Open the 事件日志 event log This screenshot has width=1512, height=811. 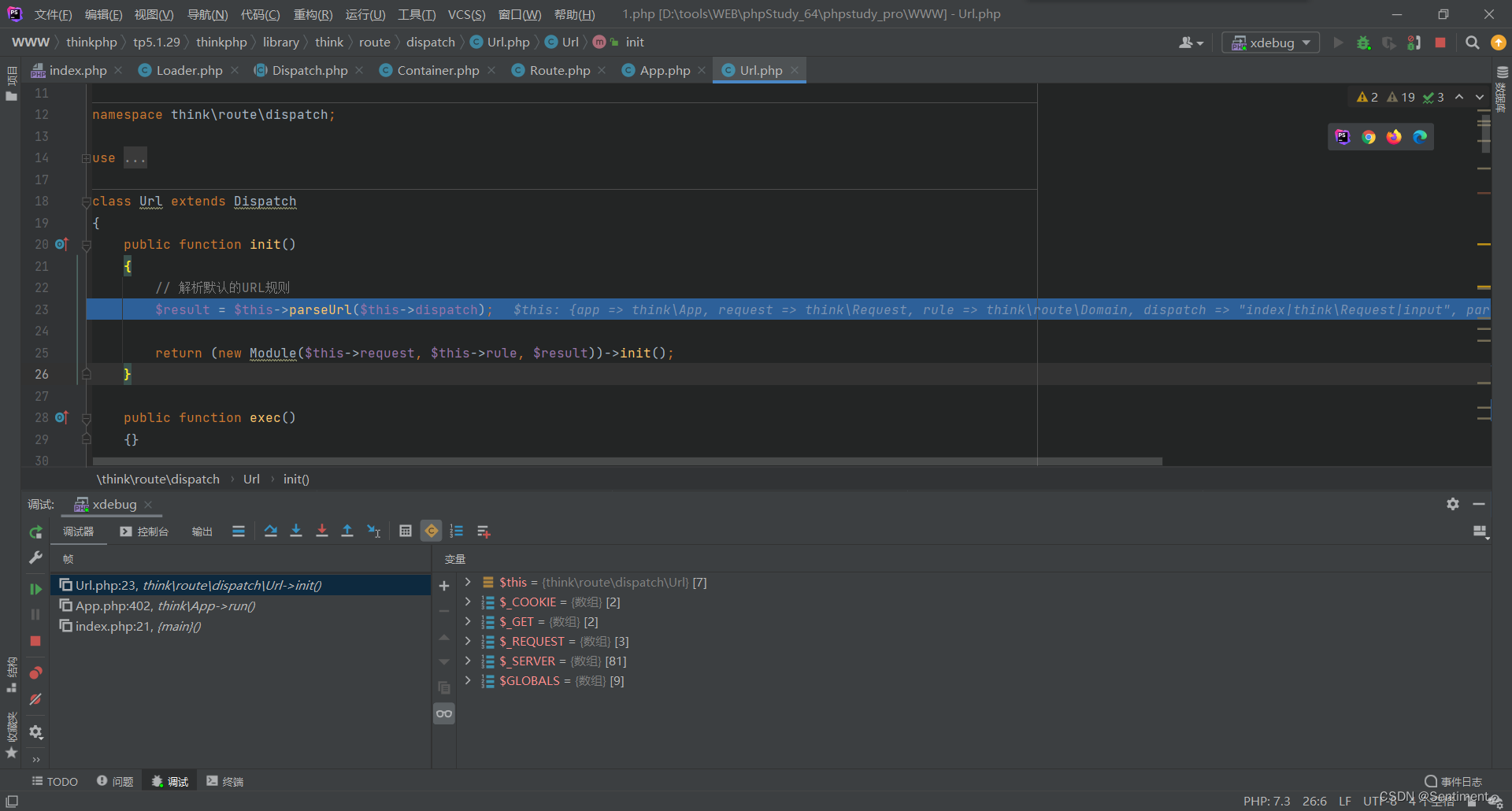click(x=1453, y=781)
